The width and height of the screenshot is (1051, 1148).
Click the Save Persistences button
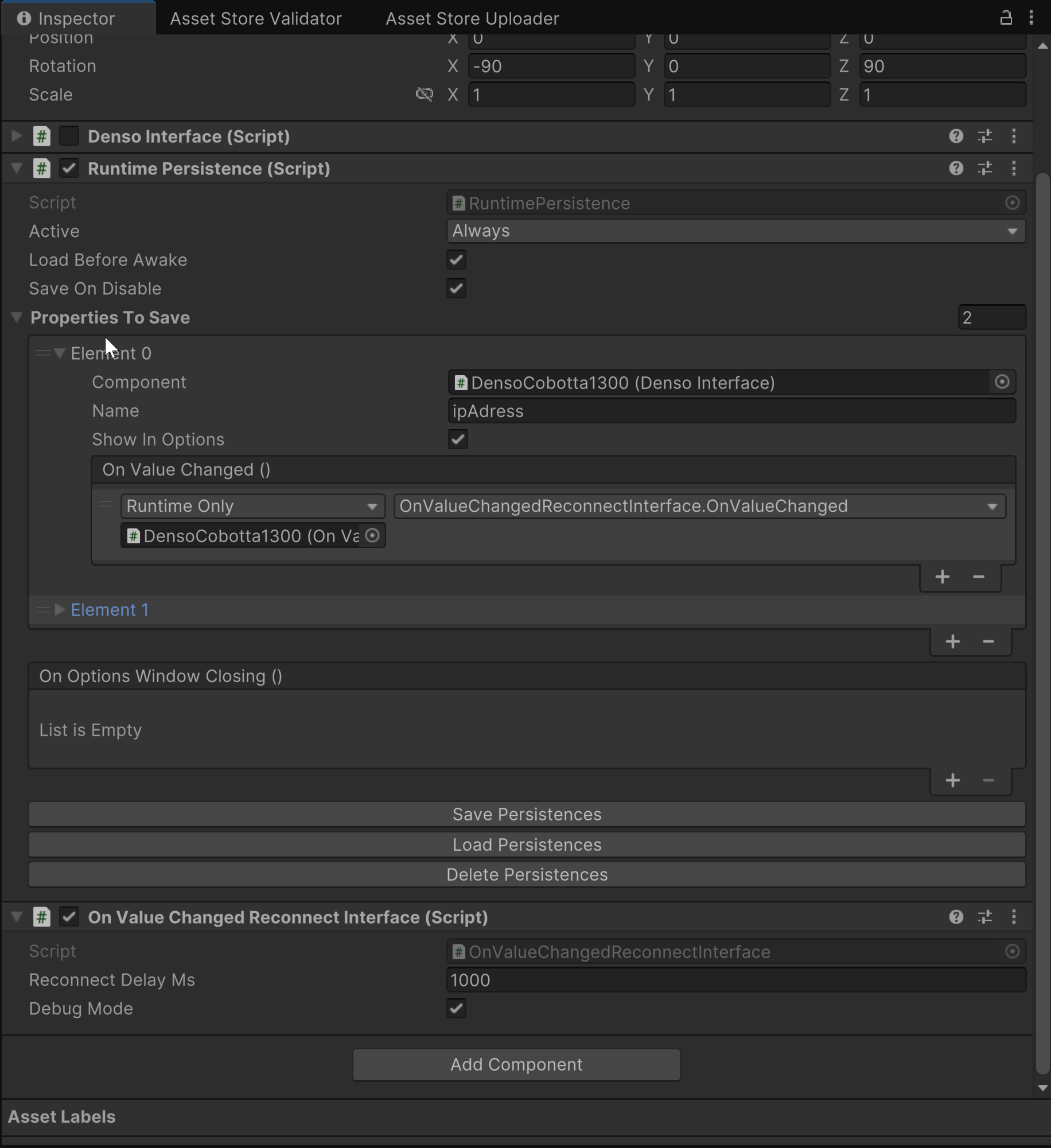pos(527,815)
